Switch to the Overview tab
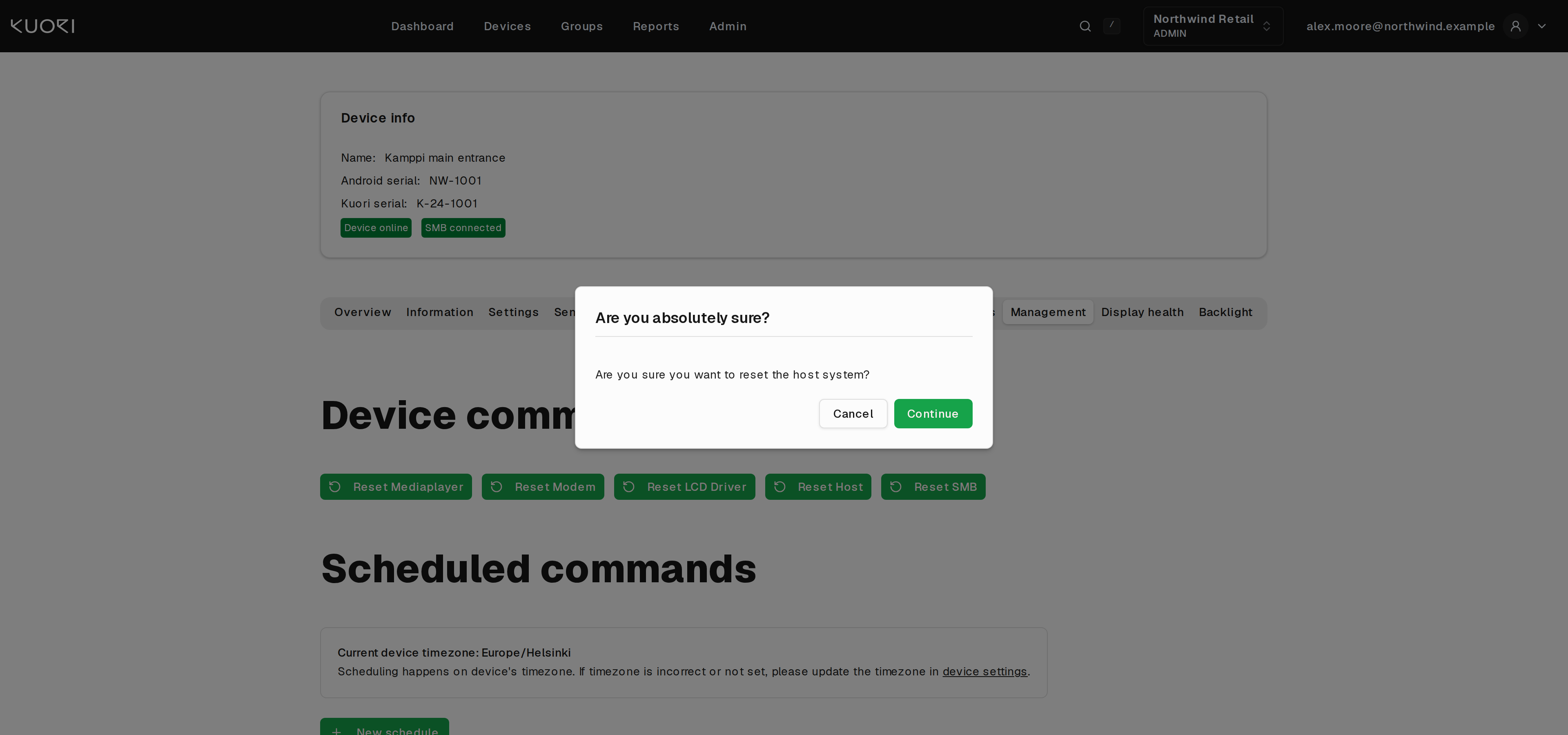1568x735 pixels. point(362,312)
